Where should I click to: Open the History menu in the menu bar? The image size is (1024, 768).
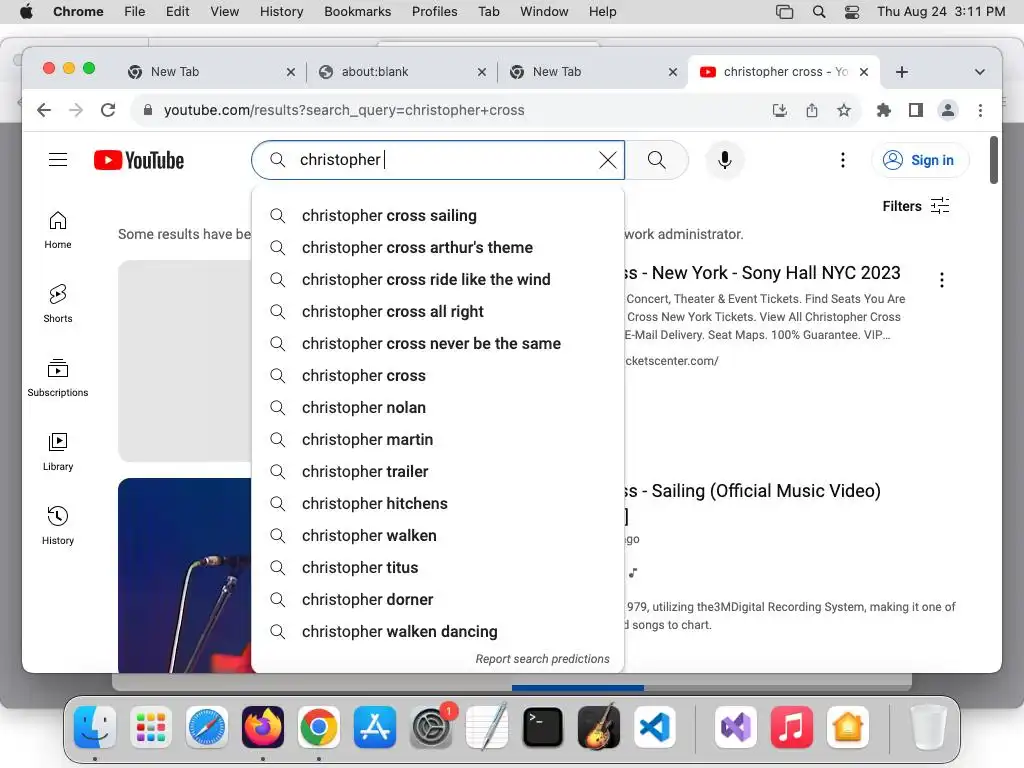[x=281, y=12]
